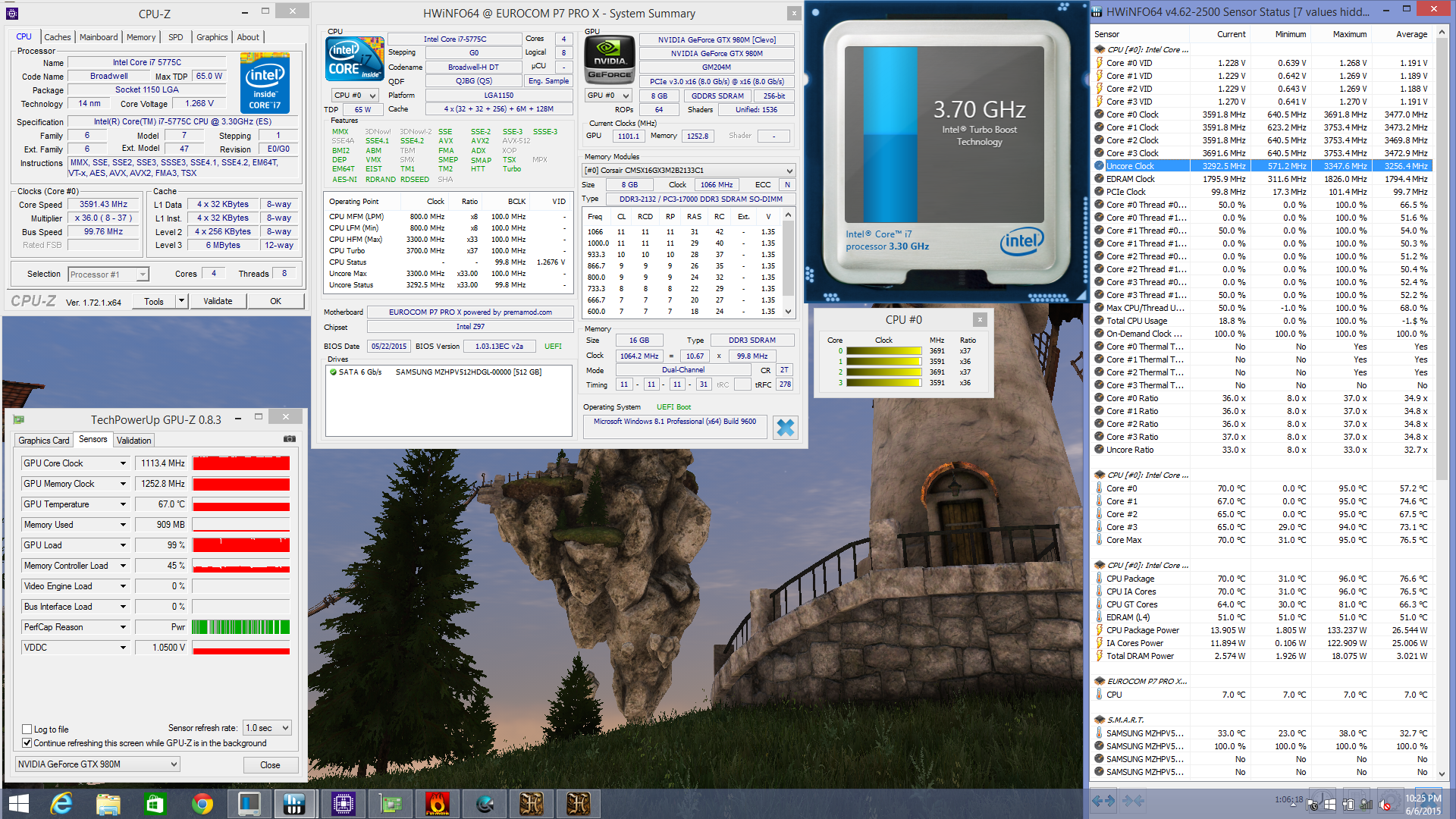Open the first ornate H game taskbar icon
This screenshot has width=1456, height=819.
[x=531, y=803]
